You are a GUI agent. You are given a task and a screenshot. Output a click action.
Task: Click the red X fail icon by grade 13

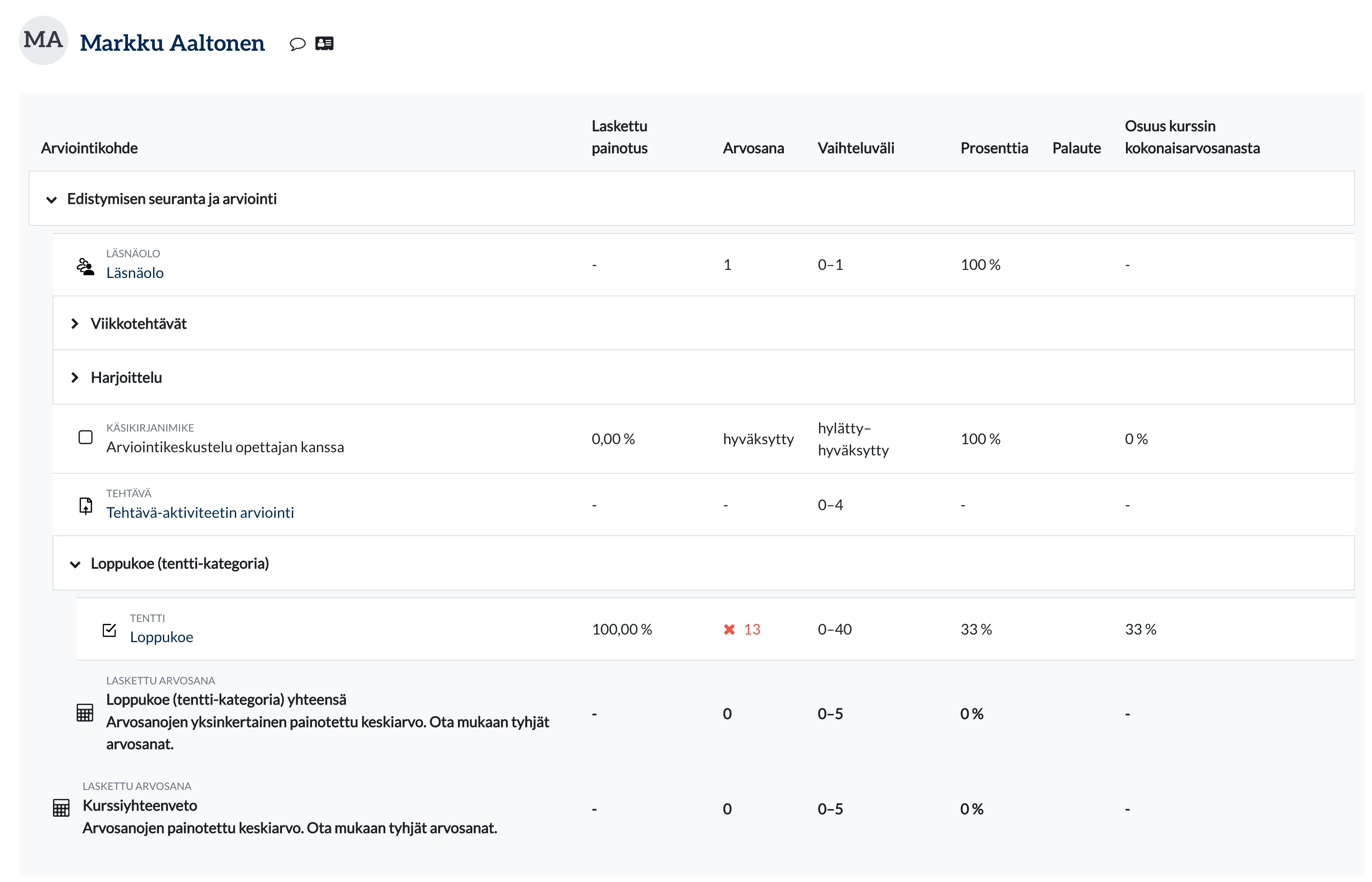pyautogui.click(x=729, y=630)
